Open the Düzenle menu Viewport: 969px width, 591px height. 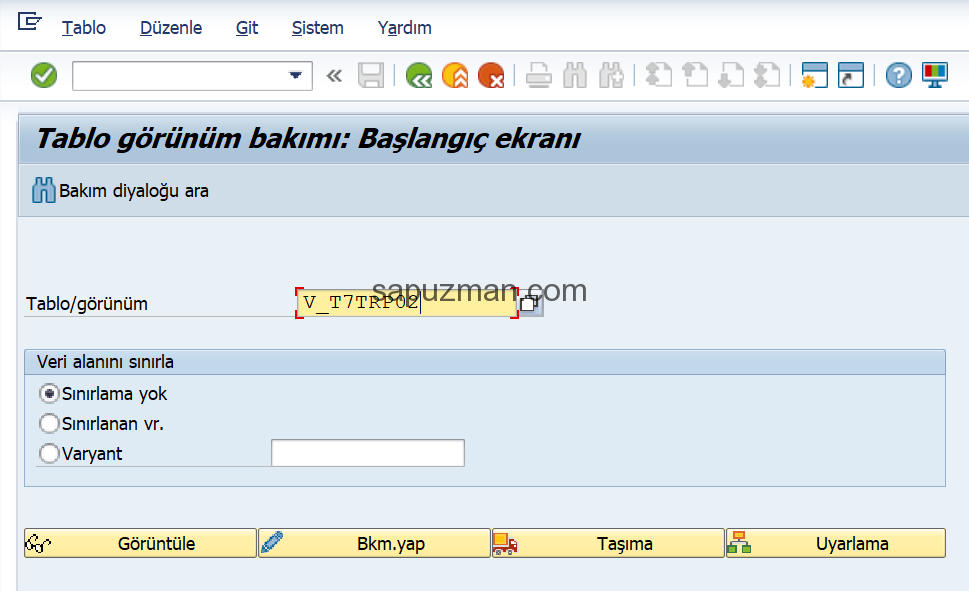pos(171,28)
